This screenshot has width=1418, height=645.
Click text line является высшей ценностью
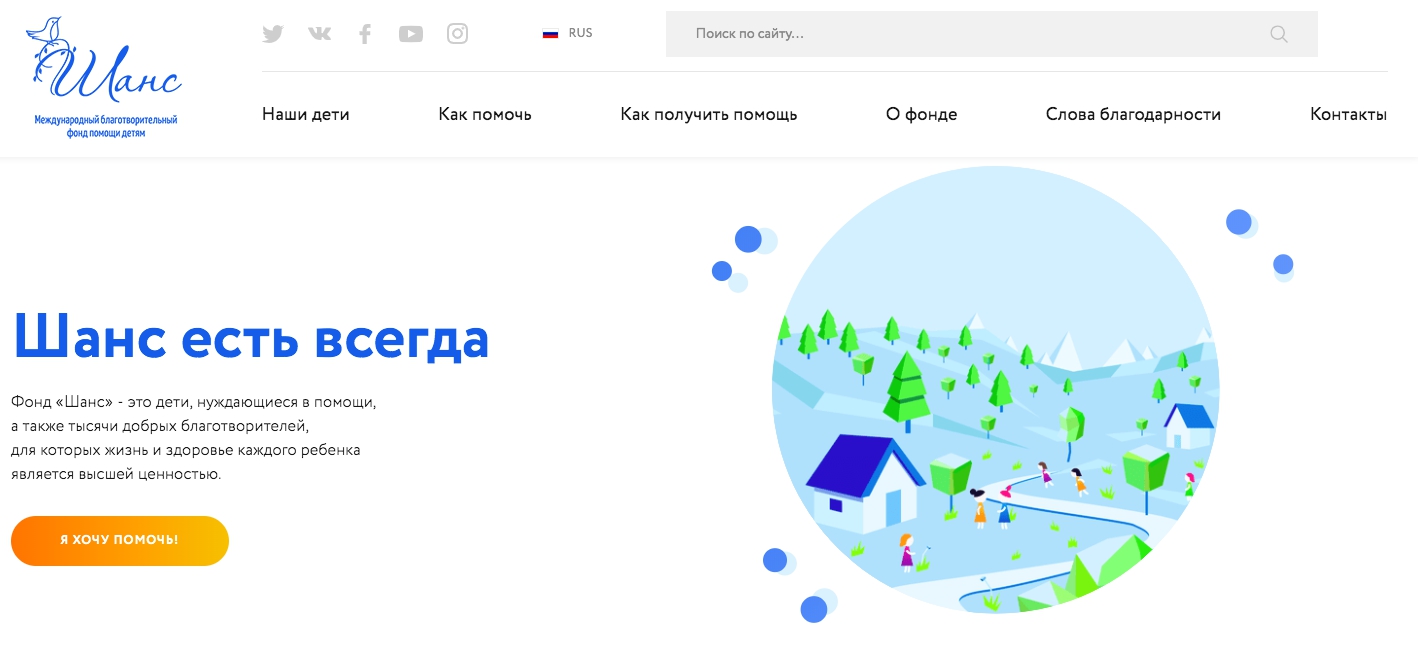tap(116, 474)
